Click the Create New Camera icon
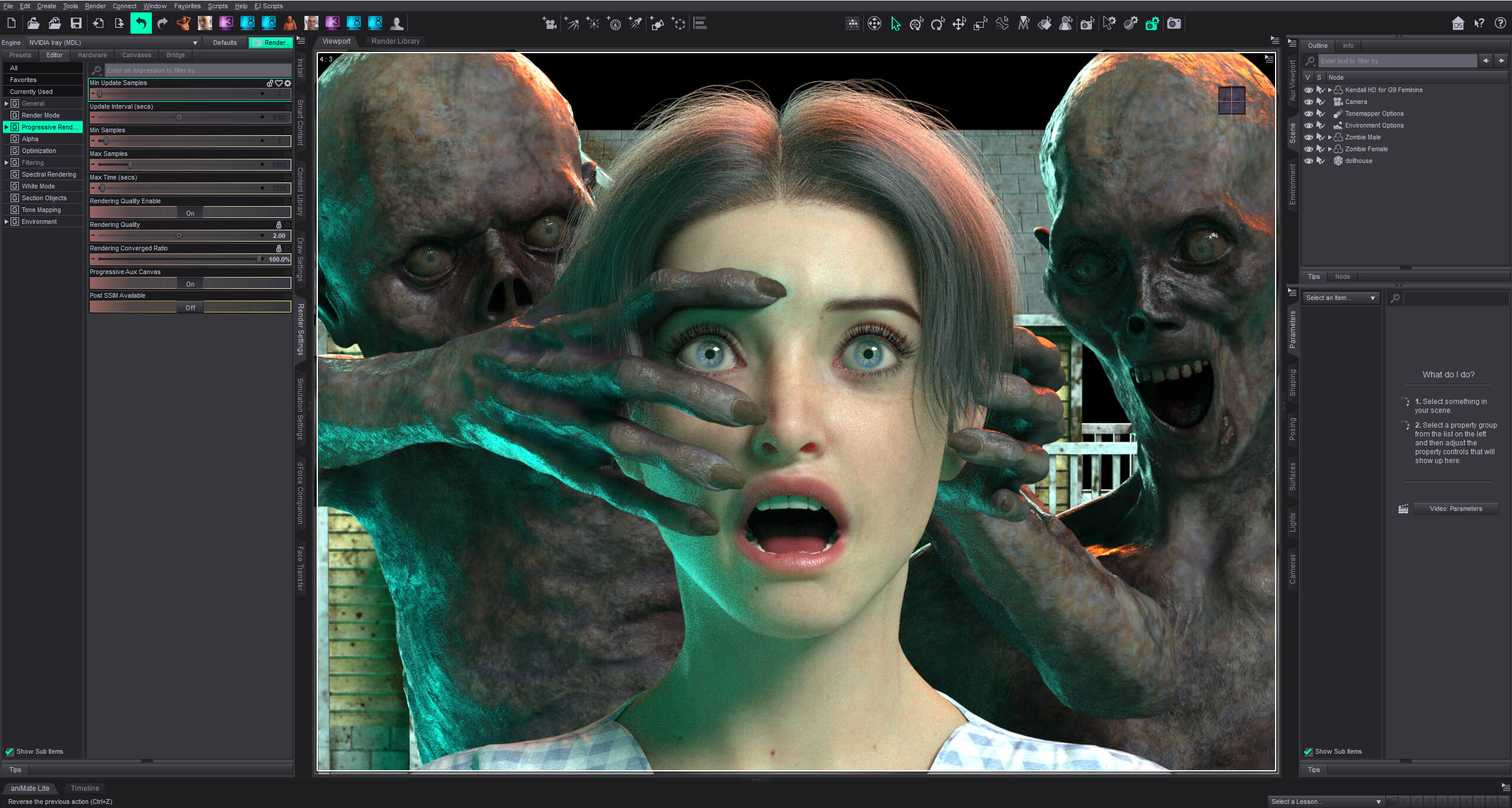Viewport: 1512px width, 808px height. 550,24
